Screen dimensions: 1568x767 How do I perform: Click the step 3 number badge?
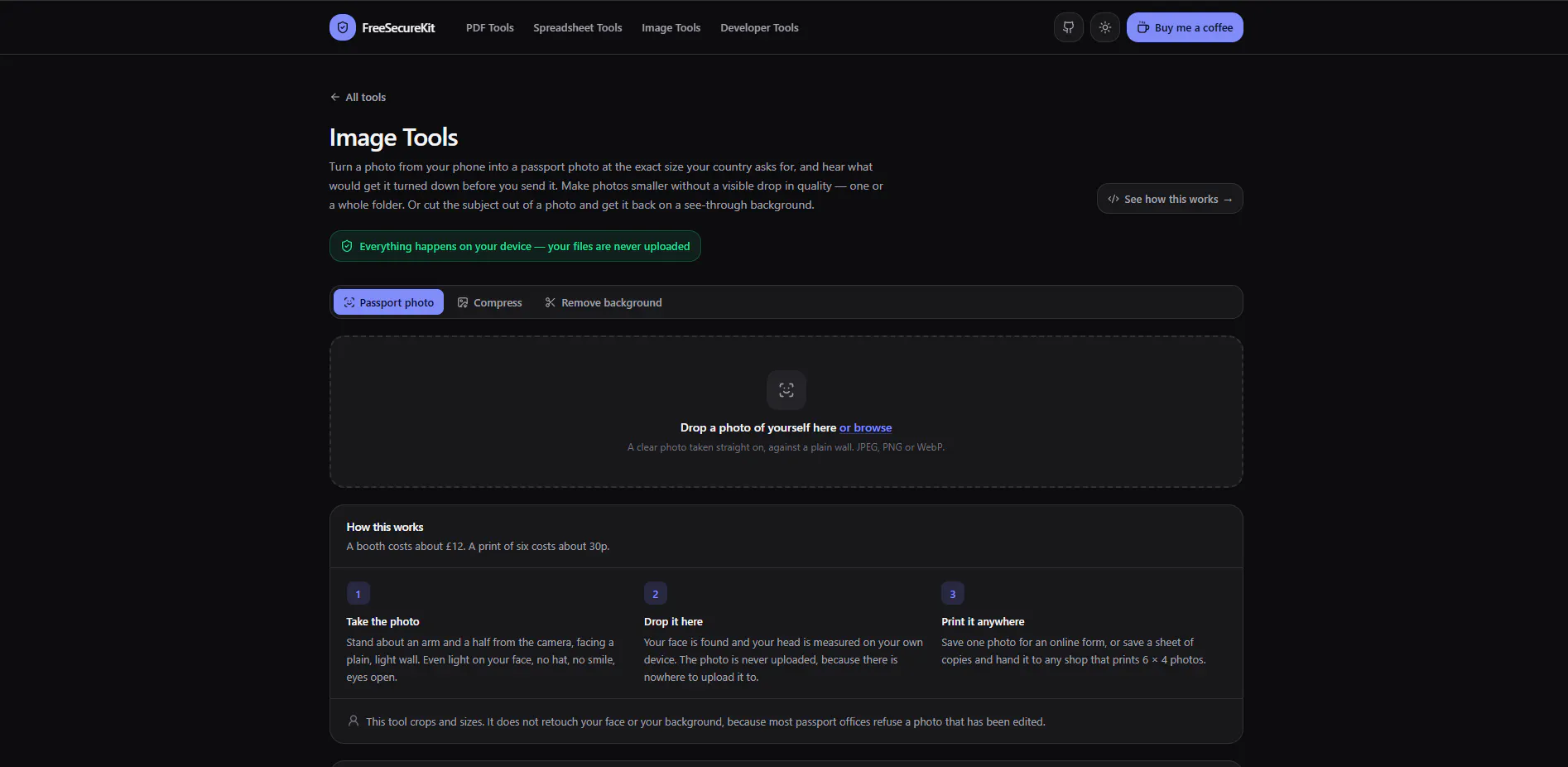(953, 594)
